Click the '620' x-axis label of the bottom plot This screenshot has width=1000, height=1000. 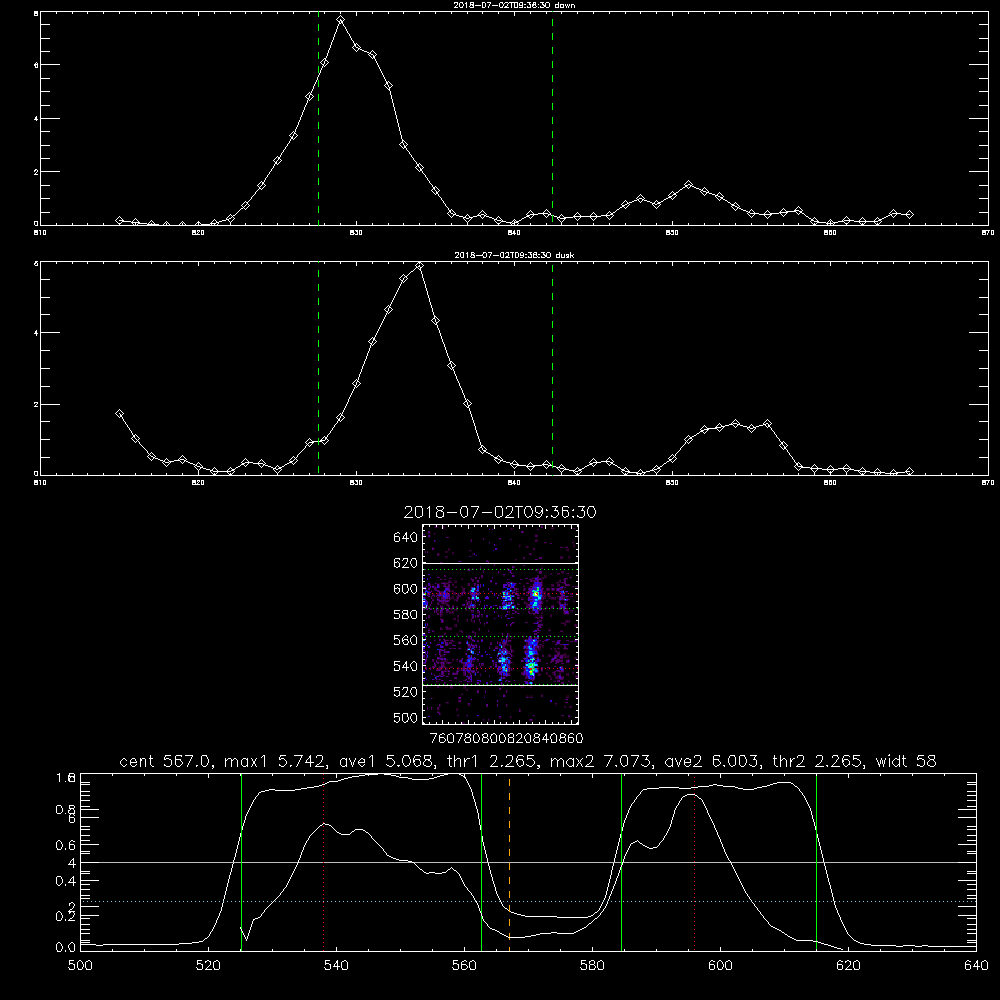point(848,966)
